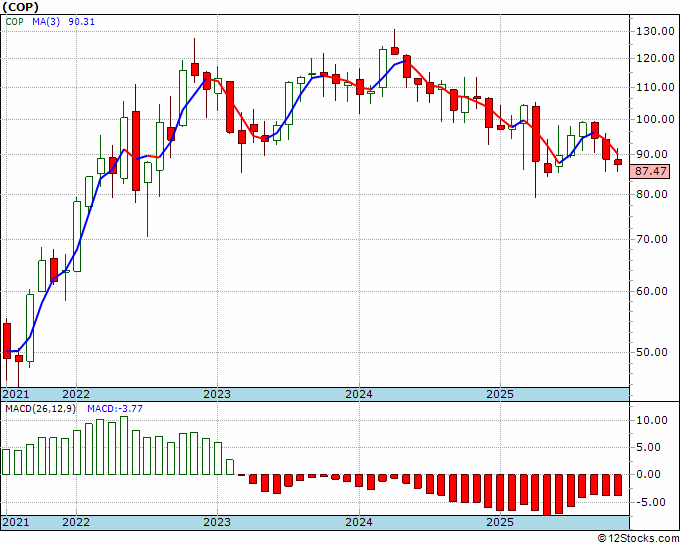Click the MACD:-3.77 value label
Screen dimensions: 680x546
[x=115, y=409]
